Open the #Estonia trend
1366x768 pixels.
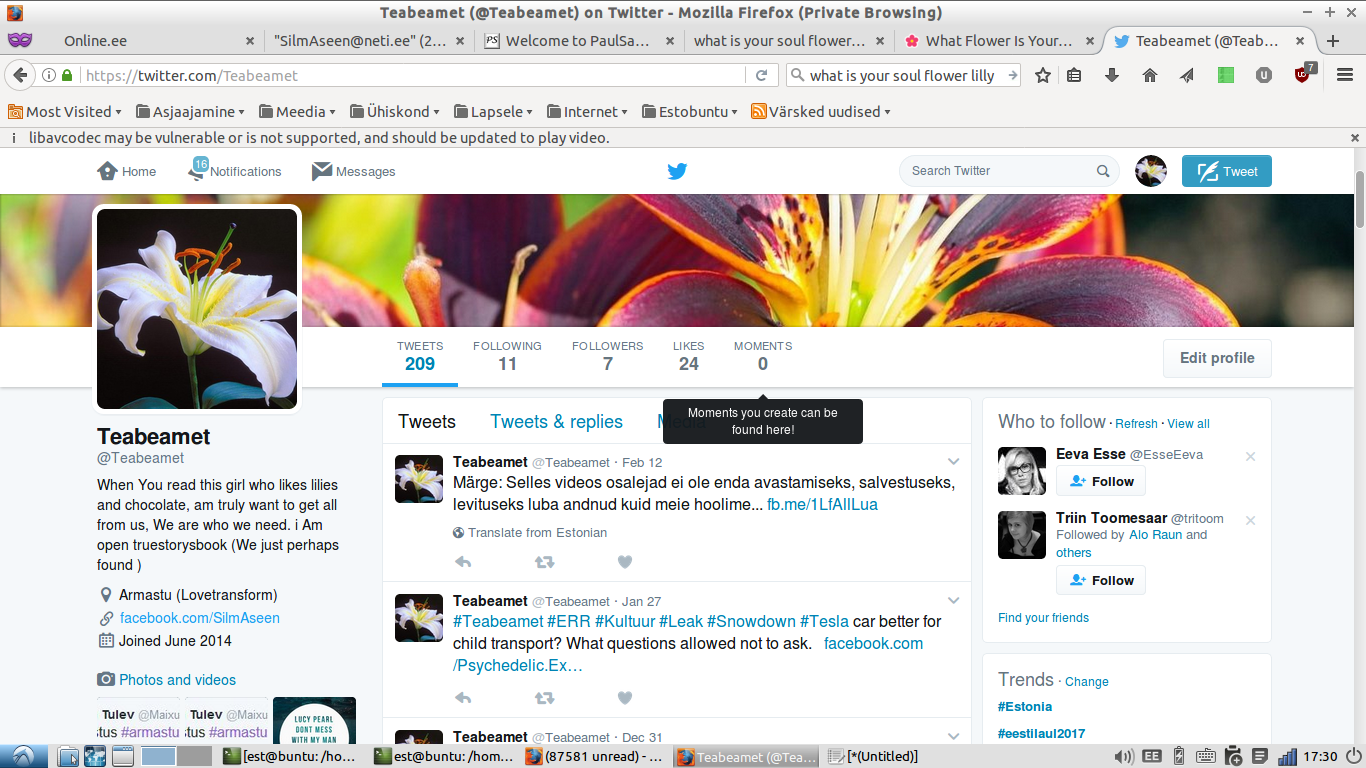click(1025, 707)
